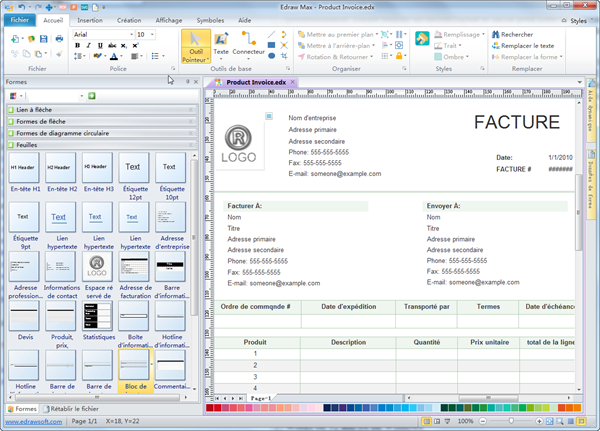Open the www.edrawsoft.com link

(31, 423)
